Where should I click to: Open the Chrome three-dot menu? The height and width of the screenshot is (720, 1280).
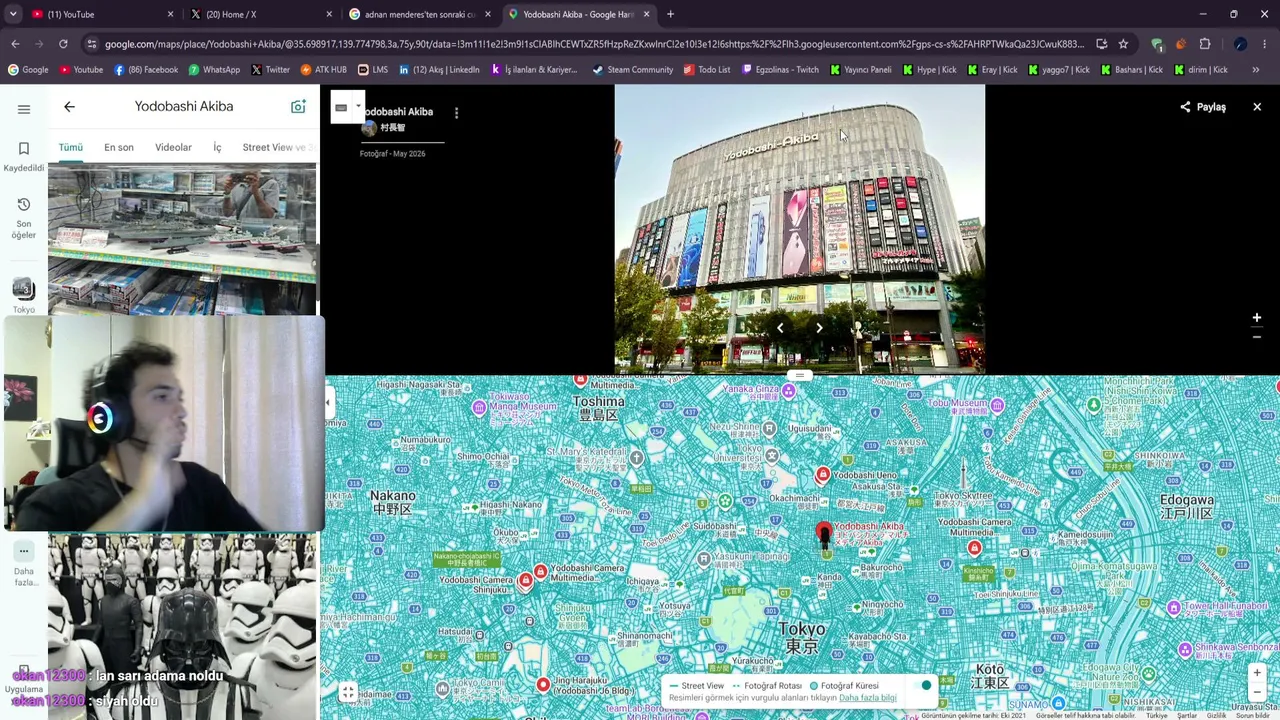pyautogui.click(x=1266, y=44)
